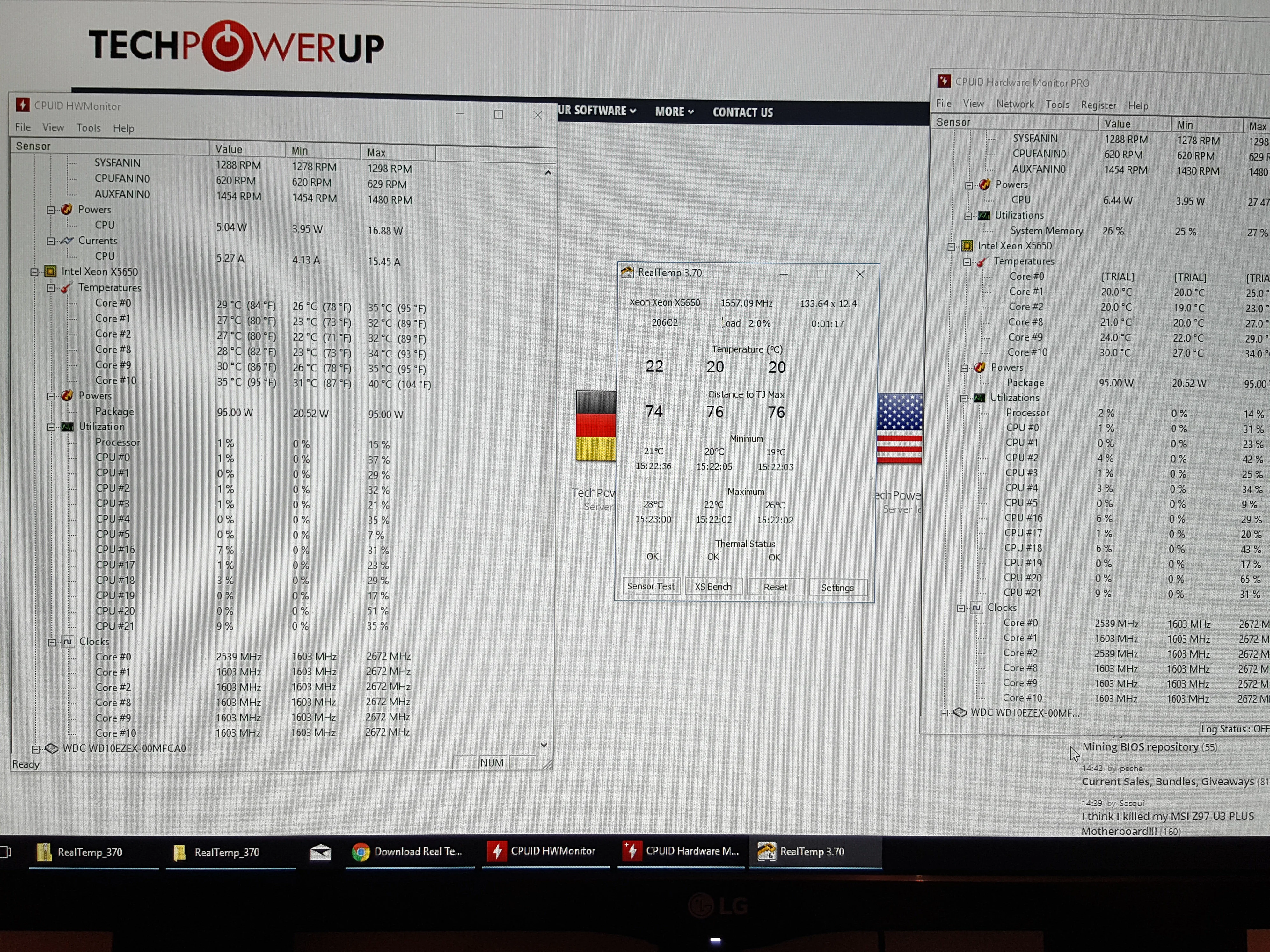The width and height of the screenshot is (1270, 952).
Task: Click the Chrome icon in the taskbar
Action: (361, 852)
